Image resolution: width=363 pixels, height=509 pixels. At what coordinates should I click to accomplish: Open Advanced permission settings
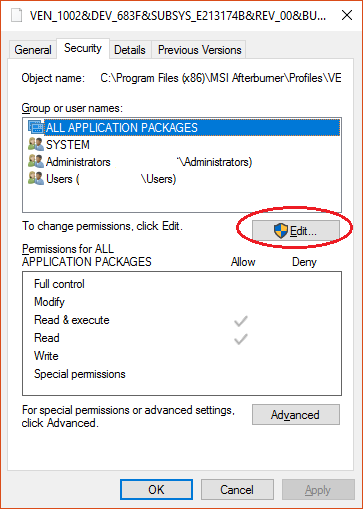[296, 414]
